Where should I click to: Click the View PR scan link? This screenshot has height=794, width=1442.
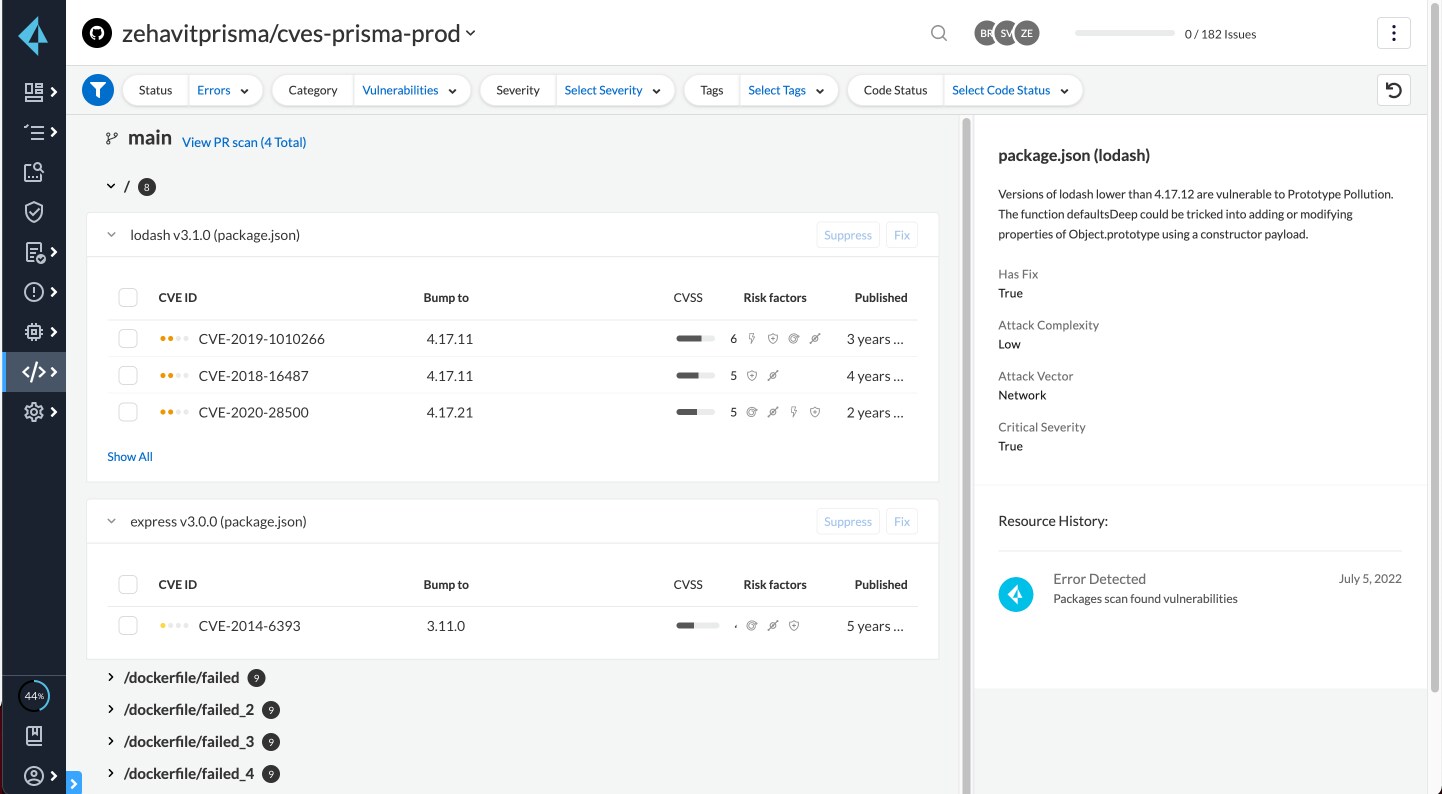(244, 142)
